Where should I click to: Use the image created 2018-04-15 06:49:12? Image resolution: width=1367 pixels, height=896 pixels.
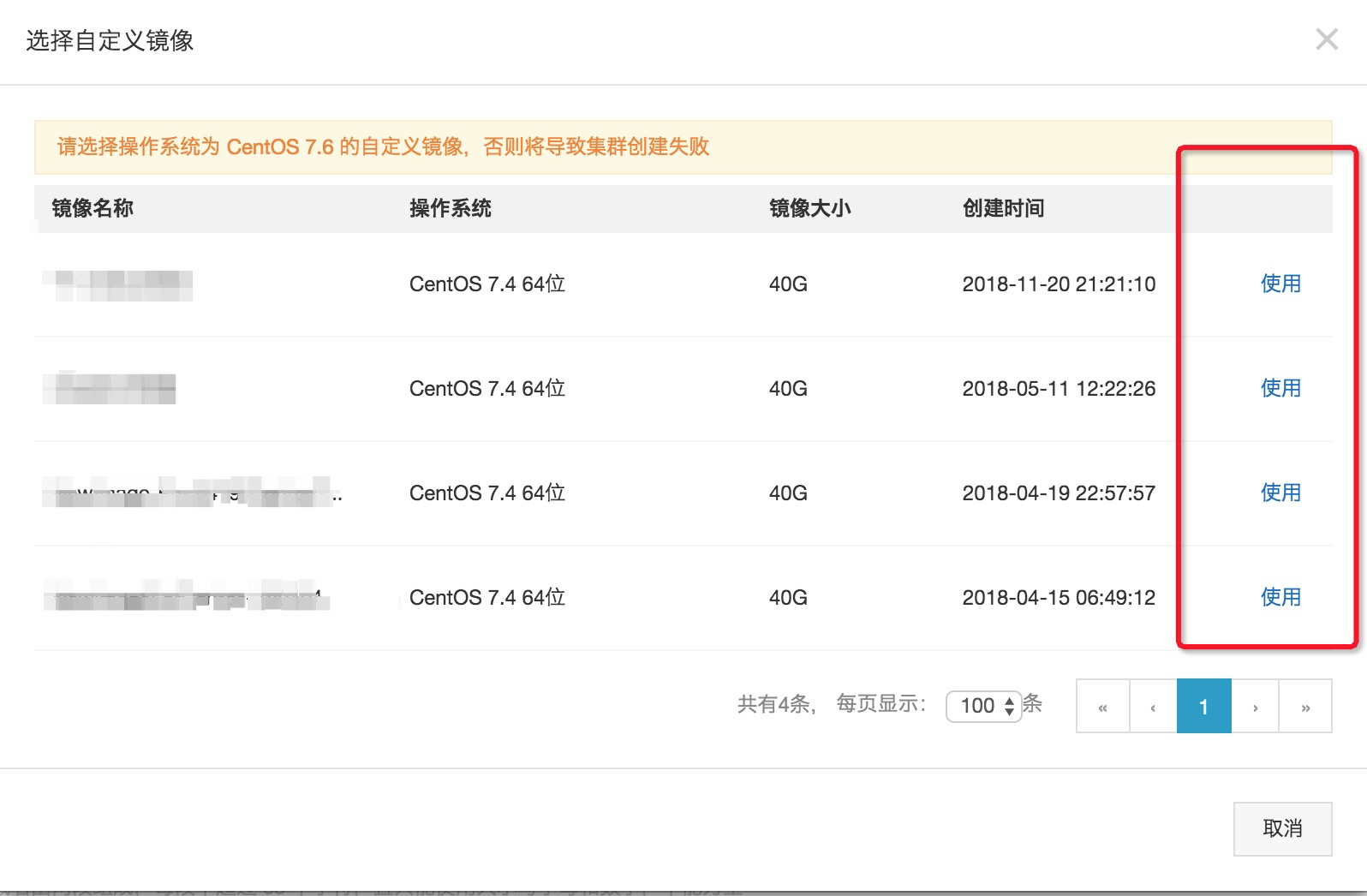pyautogui.click(x=1280, y=597)
